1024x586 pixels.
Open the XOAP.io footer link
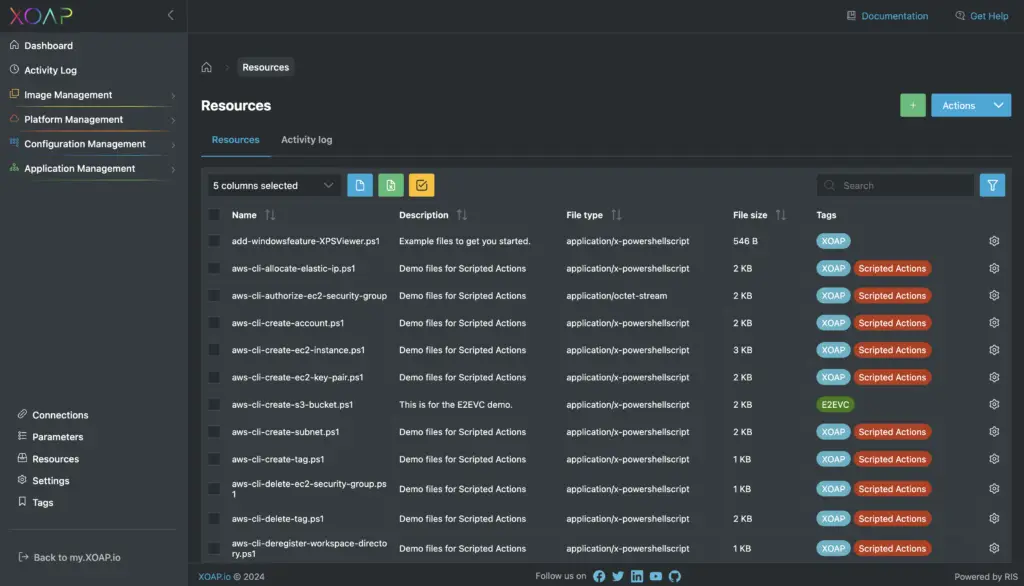point(214,576)
